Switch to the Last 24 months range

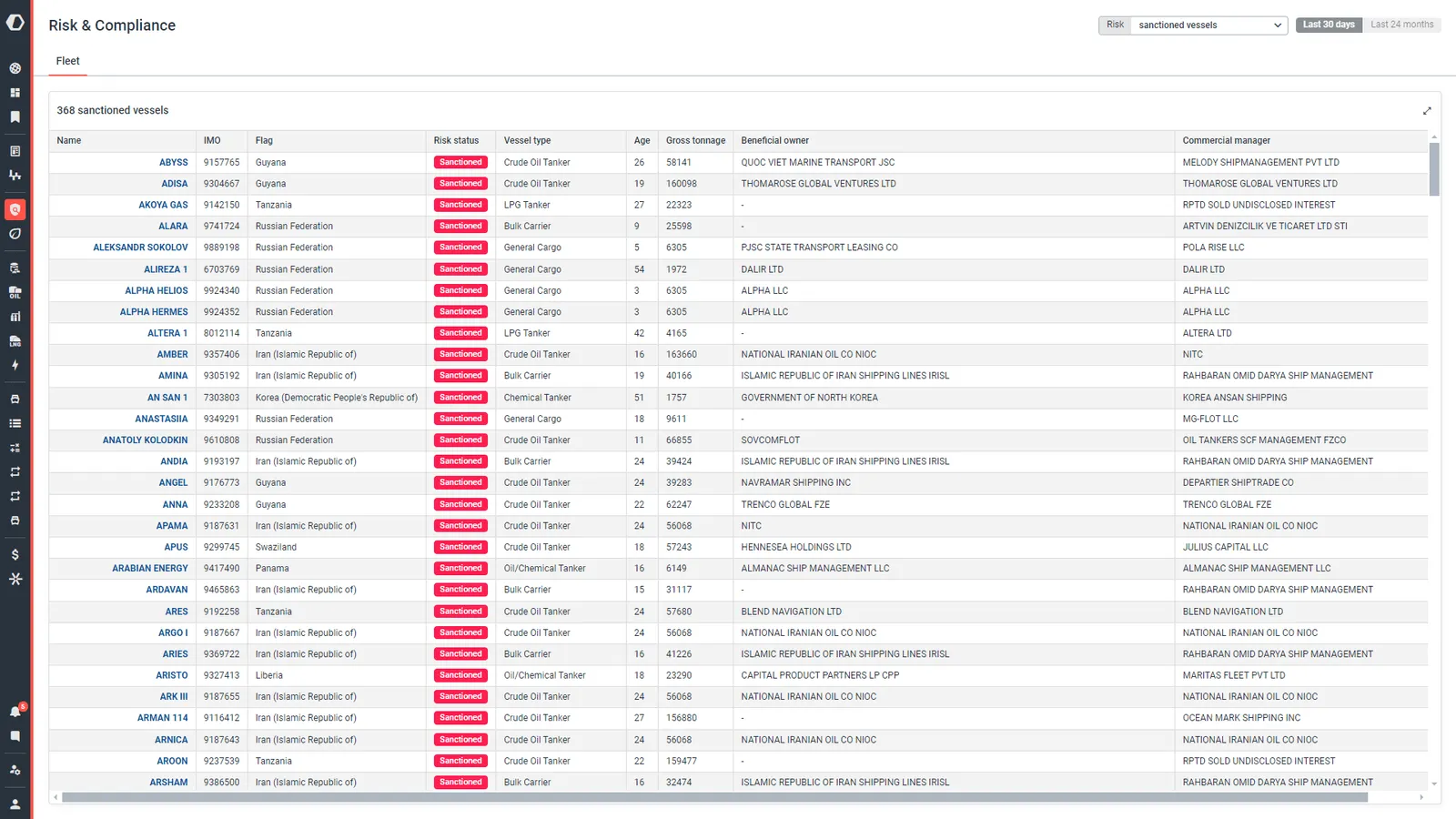click(x=1402, y=25)
